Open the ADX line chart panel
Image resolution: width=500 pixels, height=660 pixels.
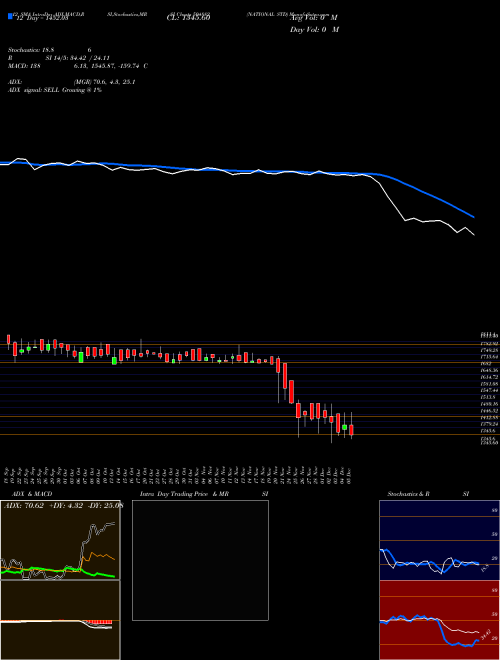point(60,540)
